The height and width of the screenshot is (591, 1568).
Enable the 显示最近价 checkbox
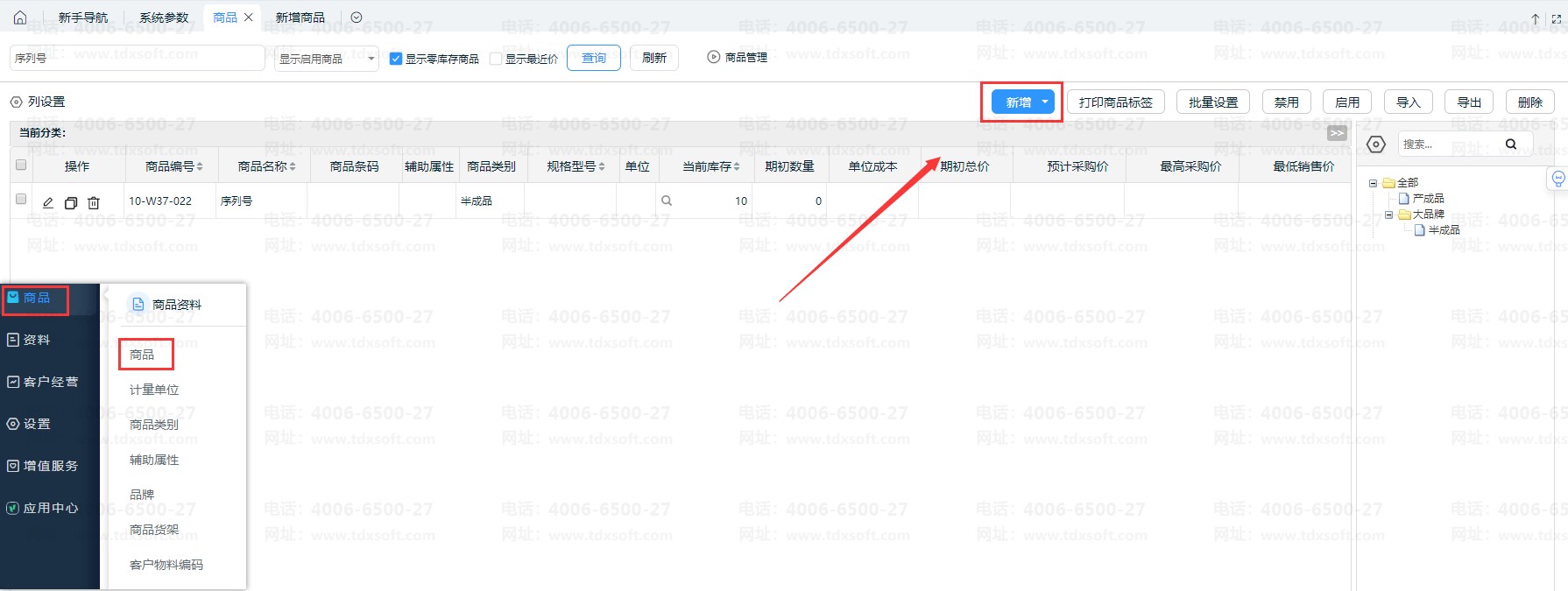point(496,59)
